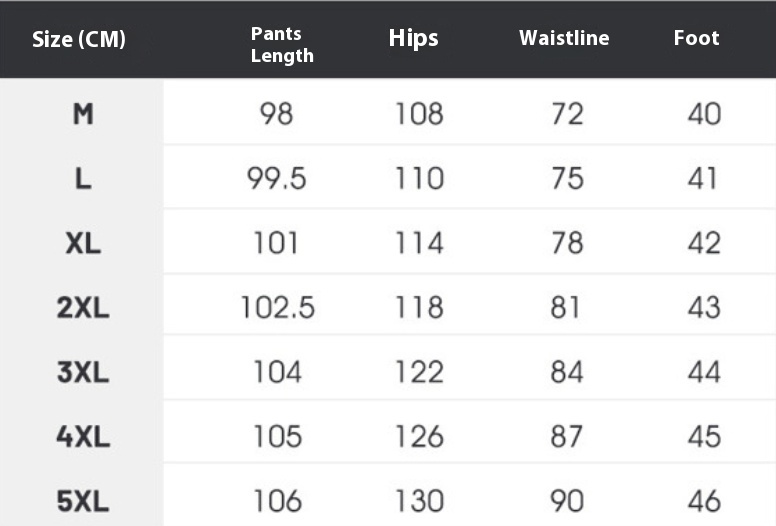
Task: Click the Size (CM) column header
Action: coord(79,39)
